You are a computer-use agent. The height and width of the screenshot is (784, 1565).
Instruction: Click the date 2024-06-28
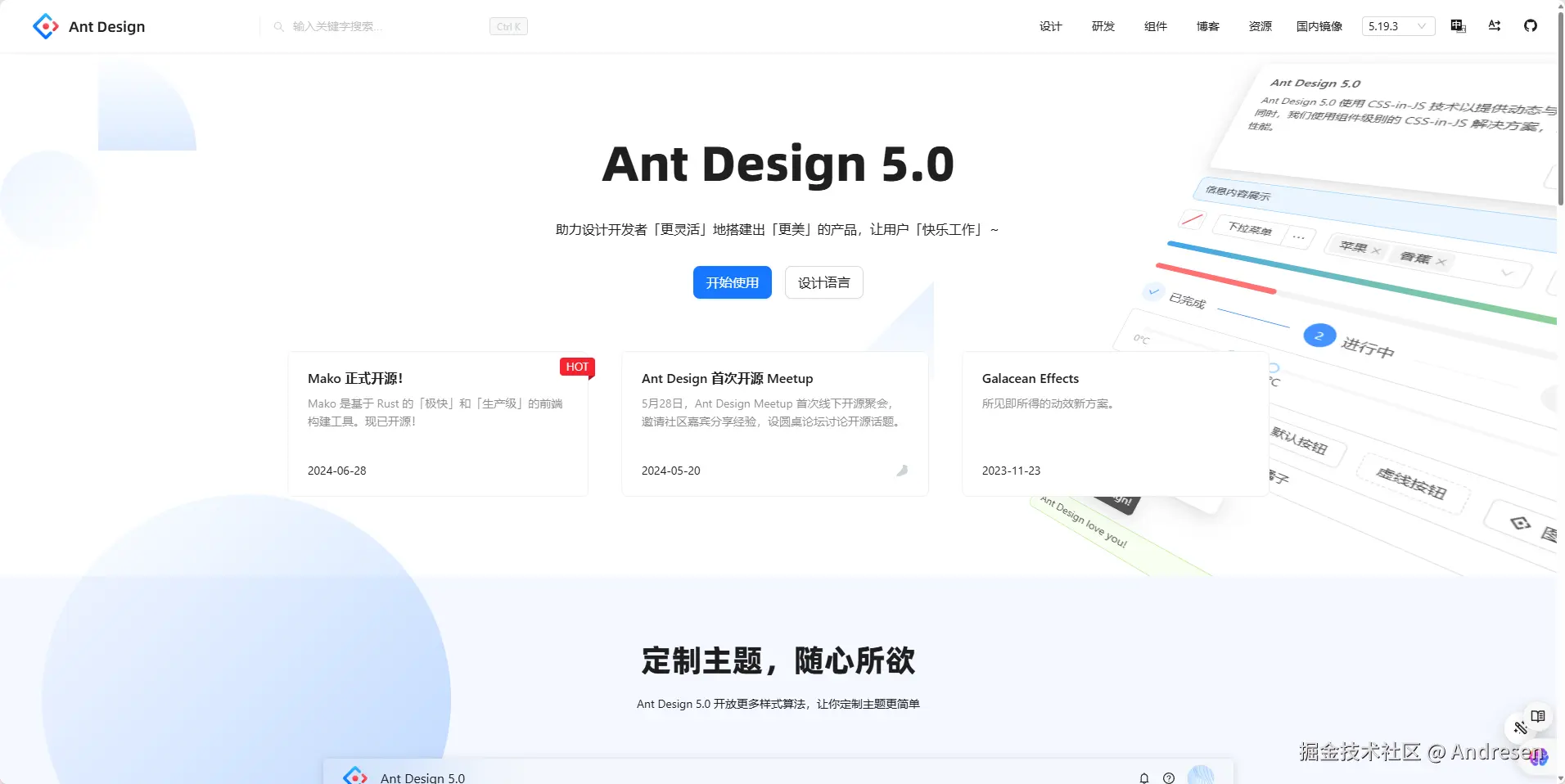pos(336,471)
